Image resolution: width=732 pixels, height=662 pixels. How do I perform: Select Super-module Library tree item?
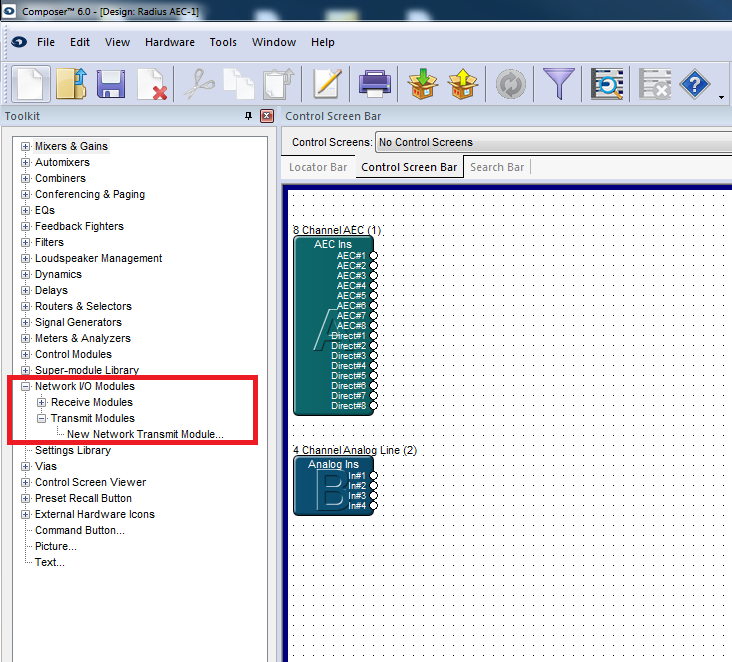click(87, 370)
